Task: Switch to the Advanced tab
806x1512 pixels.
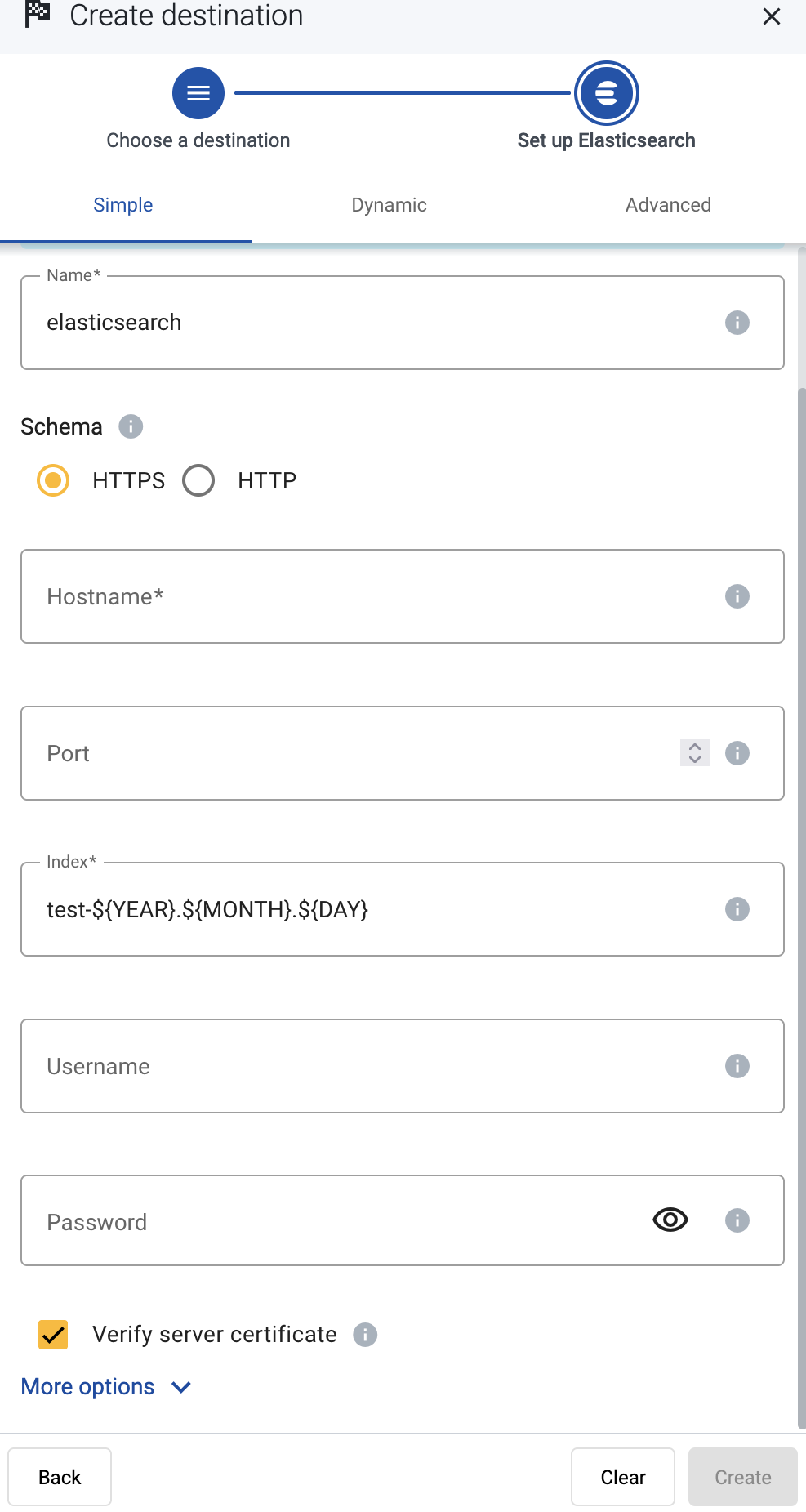Action: [668, 205]
